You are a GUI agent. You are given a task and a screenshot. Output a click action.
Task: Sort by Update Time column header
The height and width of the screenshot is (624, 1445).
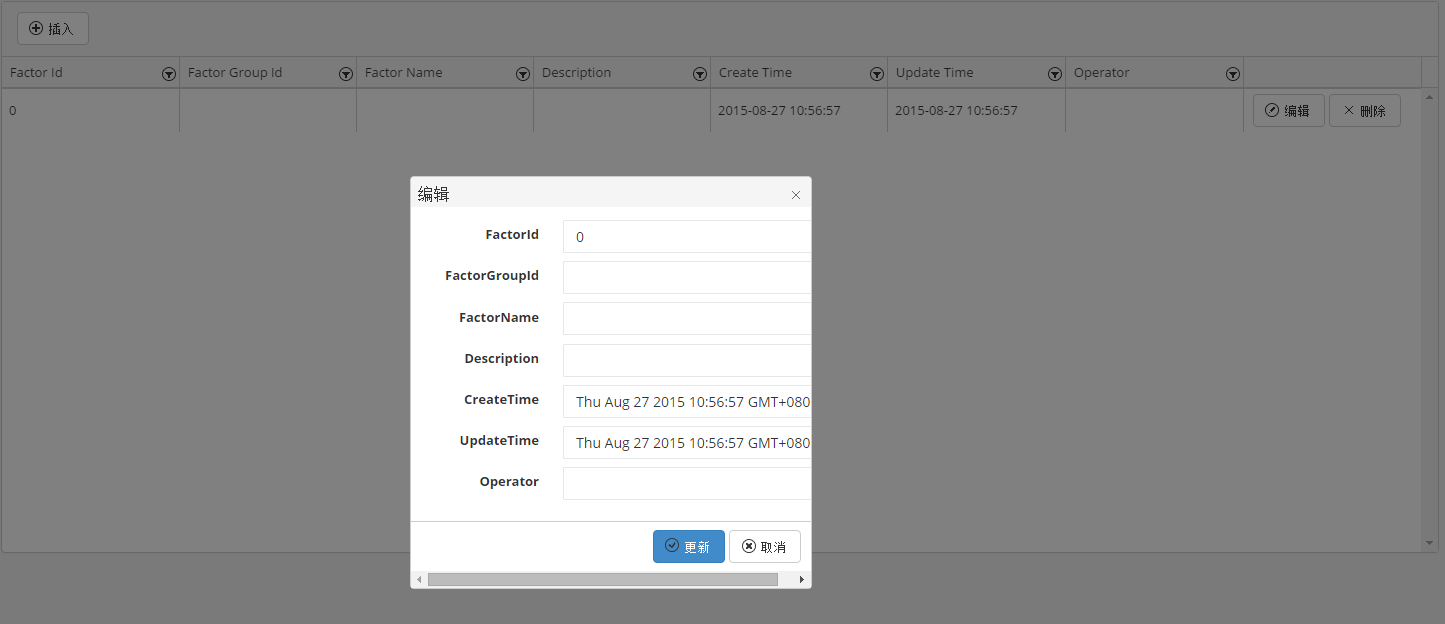934,73
